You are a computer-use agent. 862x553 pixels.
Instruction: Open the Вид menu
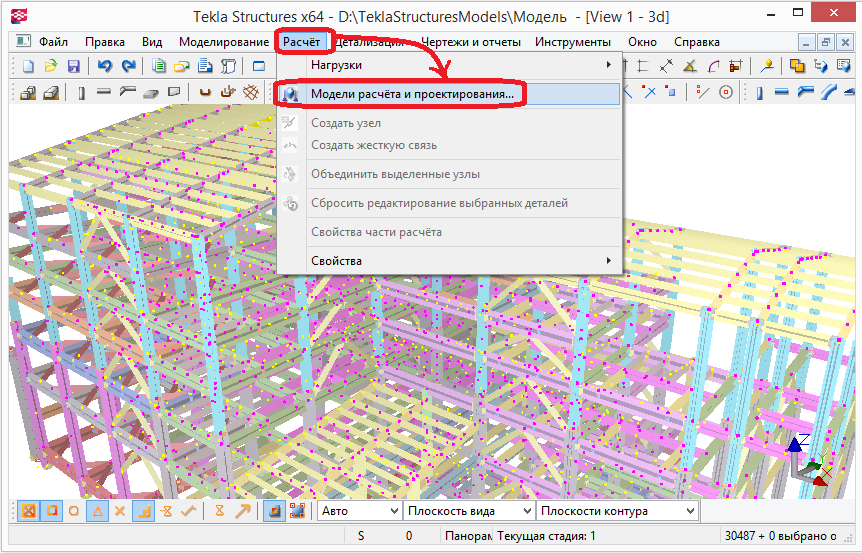coord(152,42)
